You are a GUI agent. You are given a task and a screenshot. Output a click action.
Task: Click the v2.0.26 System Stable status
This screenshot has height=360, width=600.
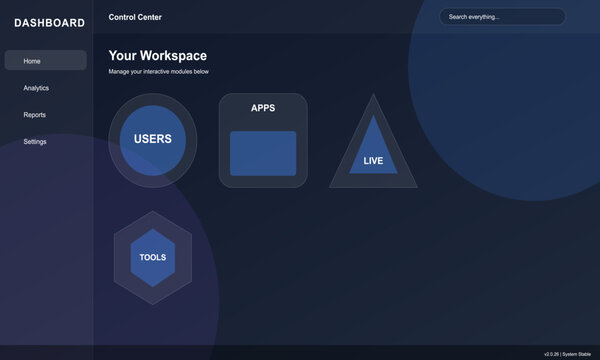567,354
